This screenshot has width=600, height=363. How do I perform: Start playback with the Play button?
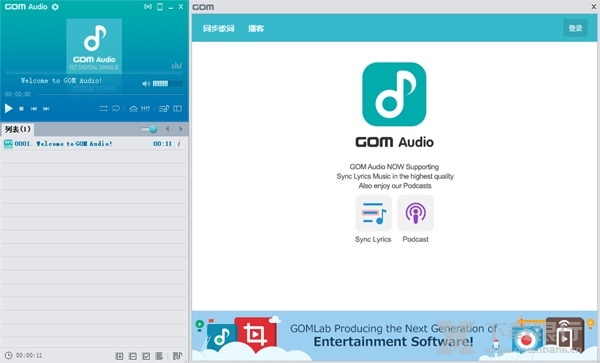[x=8, y=109]
